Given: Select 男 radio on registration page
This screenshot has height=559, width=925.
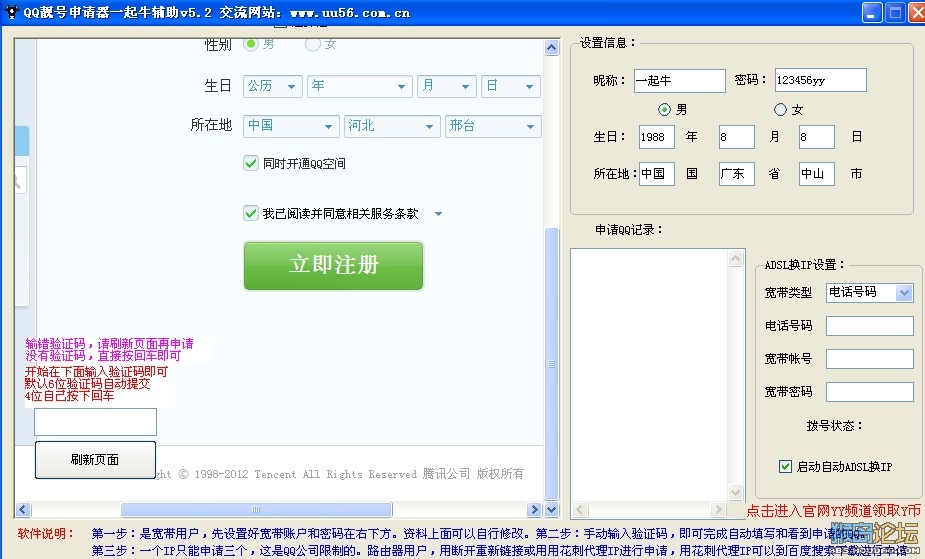Looking at the screenshot, I should (251, 44).
